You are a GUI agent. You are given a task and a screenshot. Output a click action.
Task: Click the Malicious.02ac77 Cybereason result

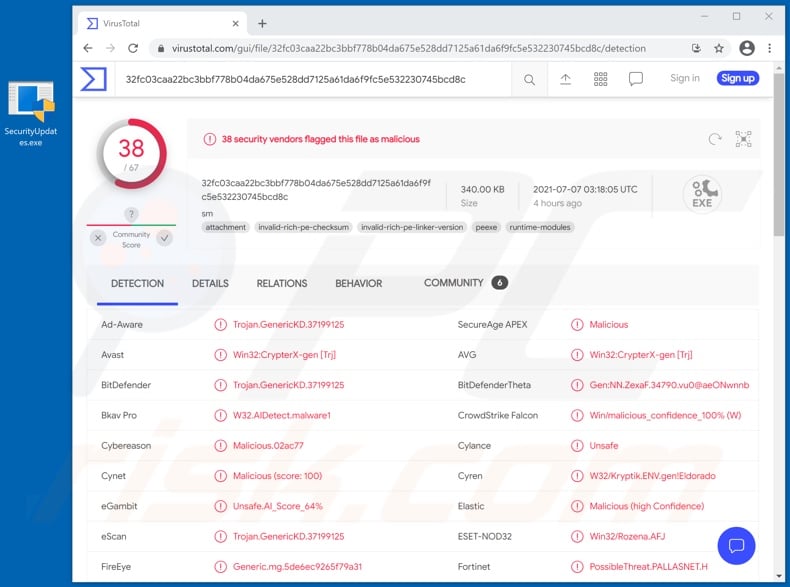(268, 445)
